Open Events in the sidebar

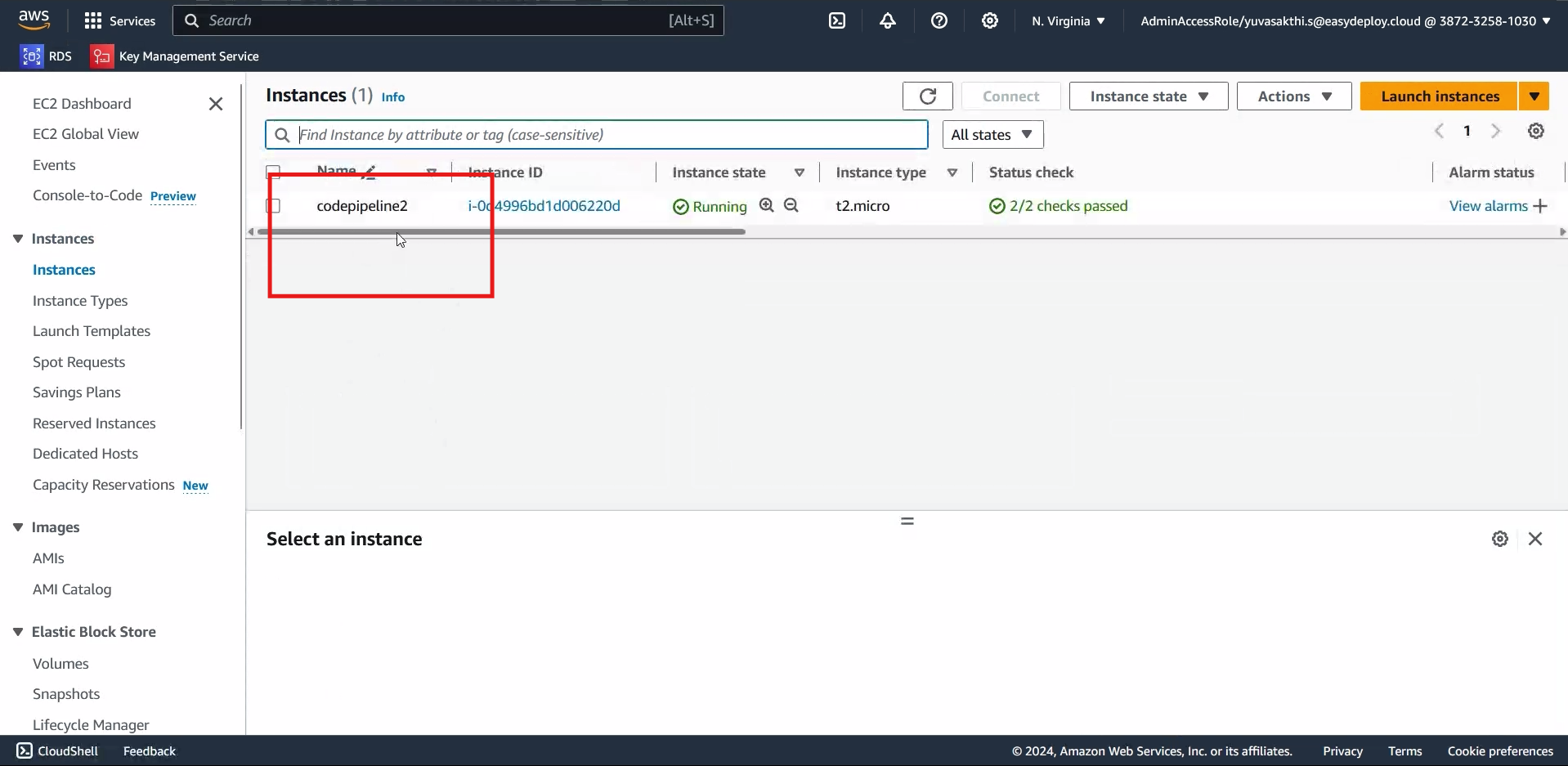click(54, 165)
